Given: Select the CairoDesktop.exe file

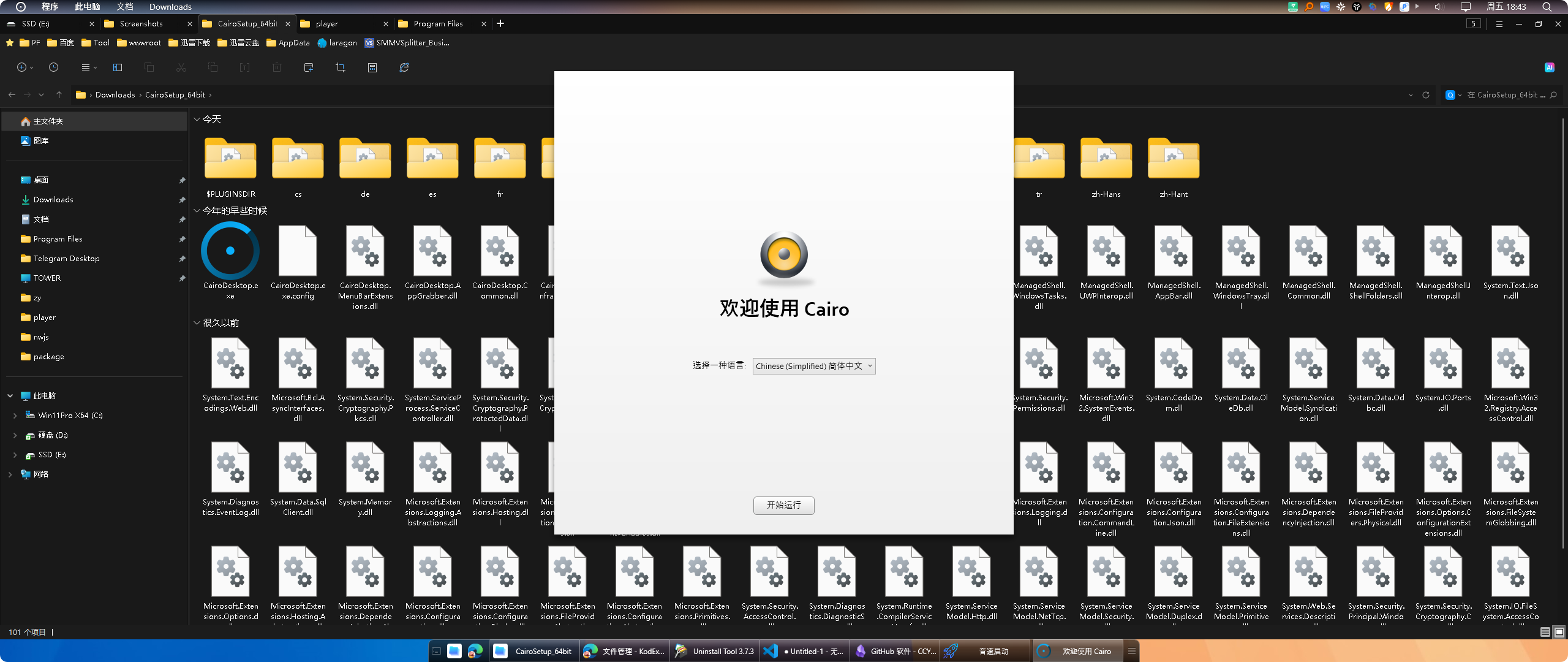Looking at the screenshot, I should tap(230, 261).
